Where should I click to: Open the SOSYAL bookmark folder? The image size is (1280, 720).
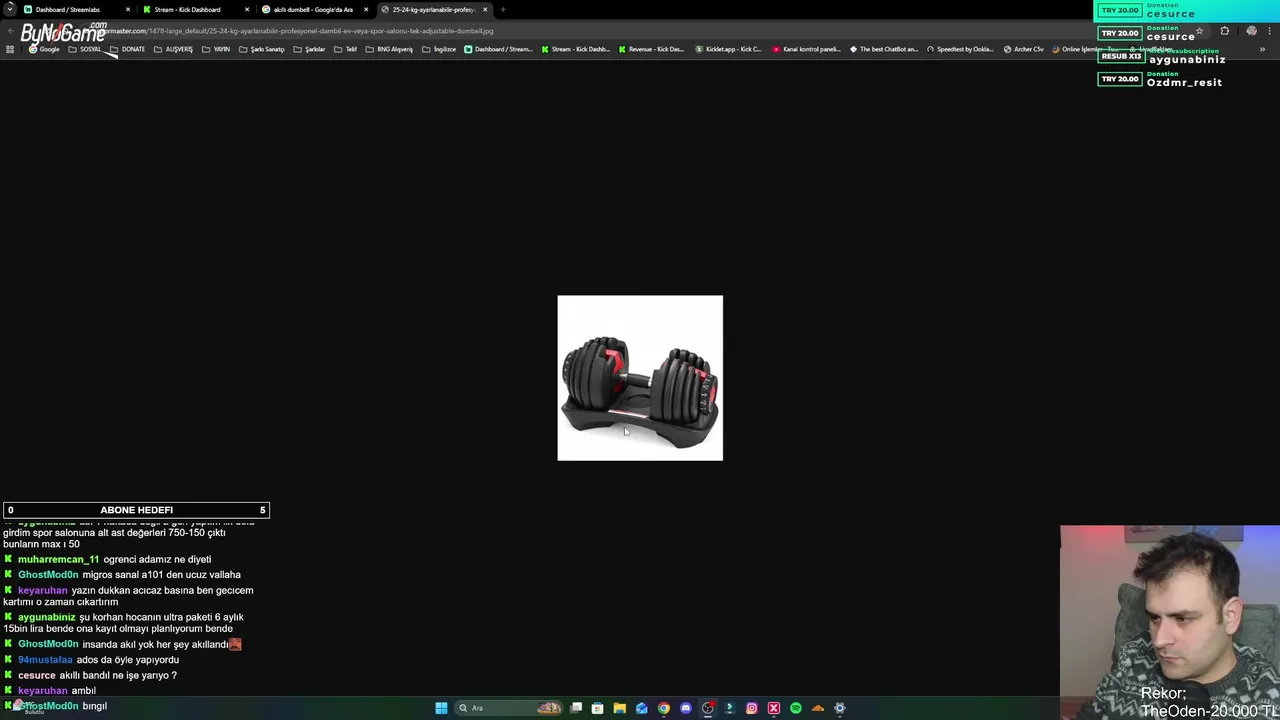pyautogui.click(x=86, y=49)
